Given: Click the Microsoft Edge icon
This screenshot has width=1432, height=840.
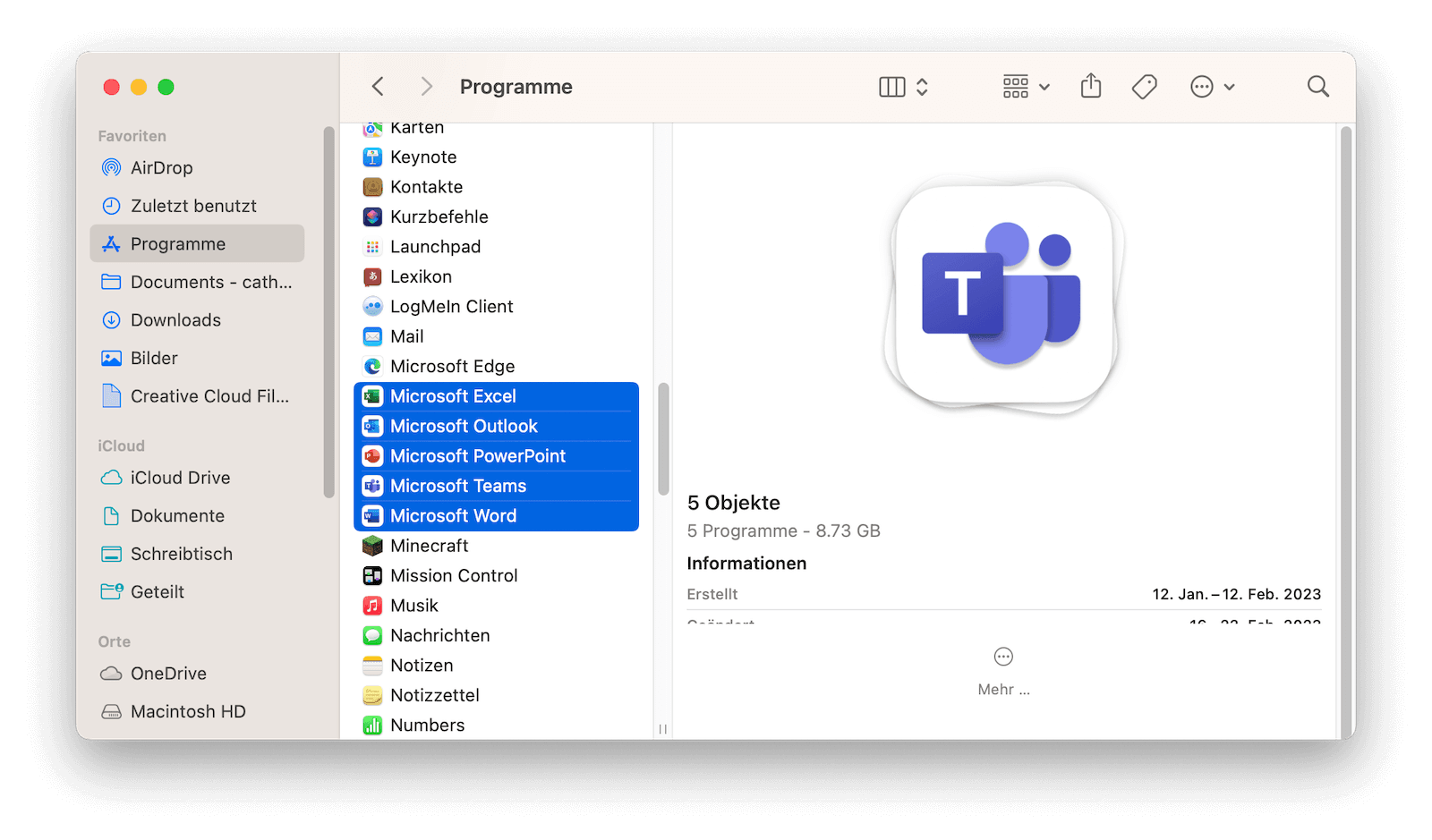Looking at the screenshot, I should [x=372, y=367].
